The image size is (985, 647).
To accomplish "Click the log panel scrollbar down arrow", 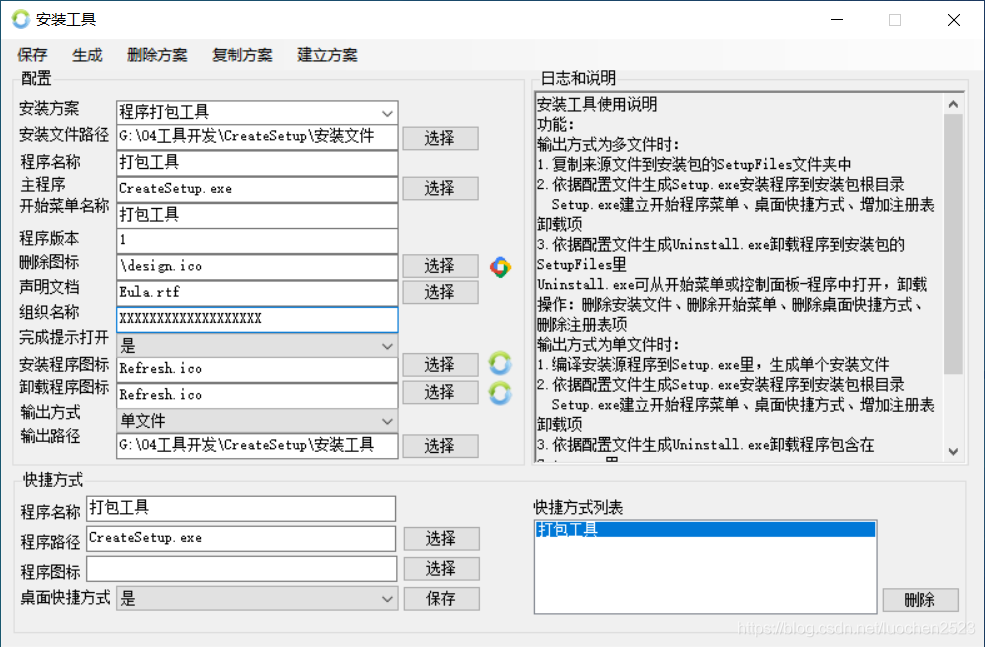I will click(x=953, y=453).
